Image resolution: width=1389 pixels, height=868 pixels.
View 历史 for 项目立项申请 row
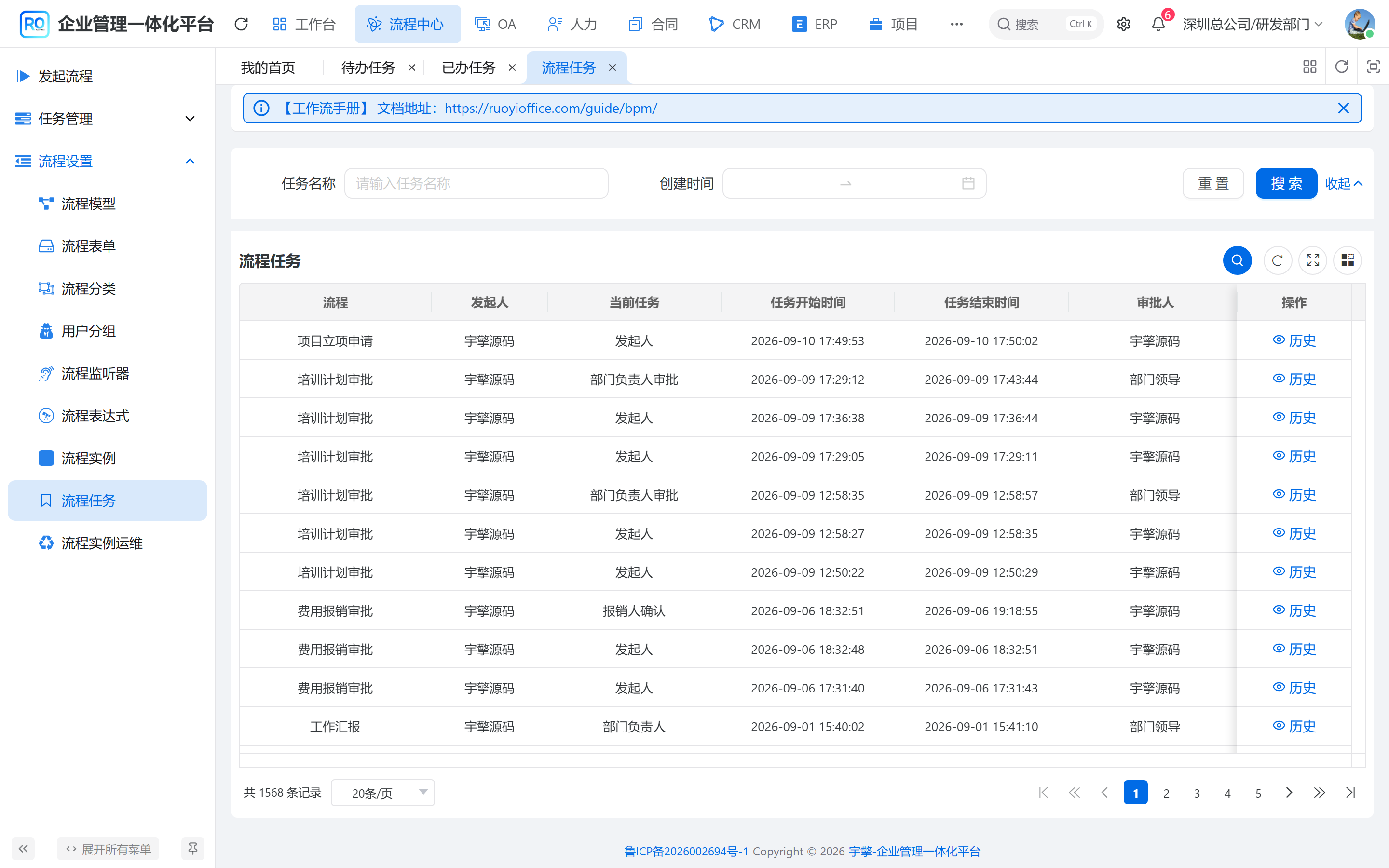pyautogui.click(x=1294, y=340)
